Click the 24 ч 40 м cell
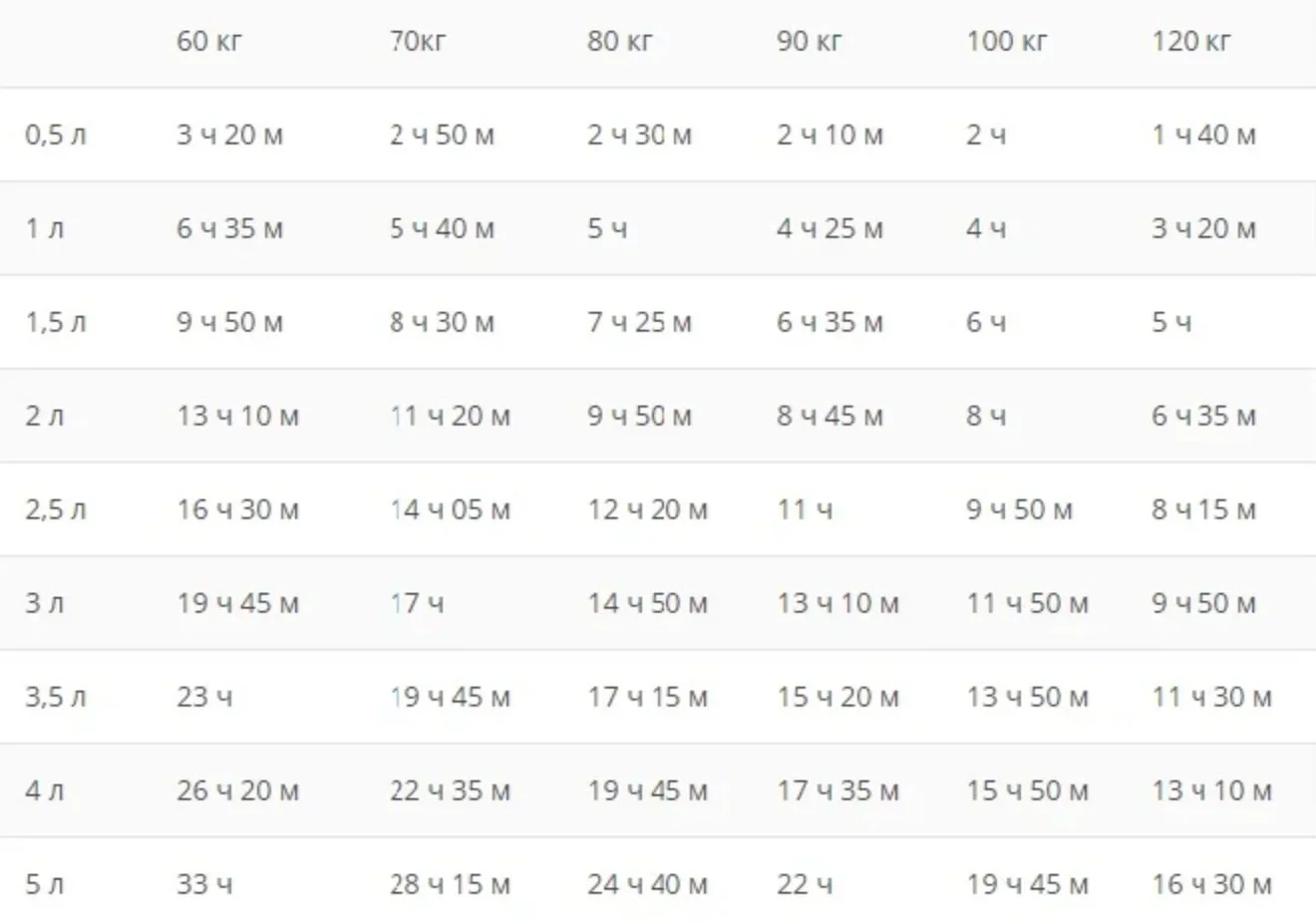This screenshot has width=1316, height=923. [647, 884]
